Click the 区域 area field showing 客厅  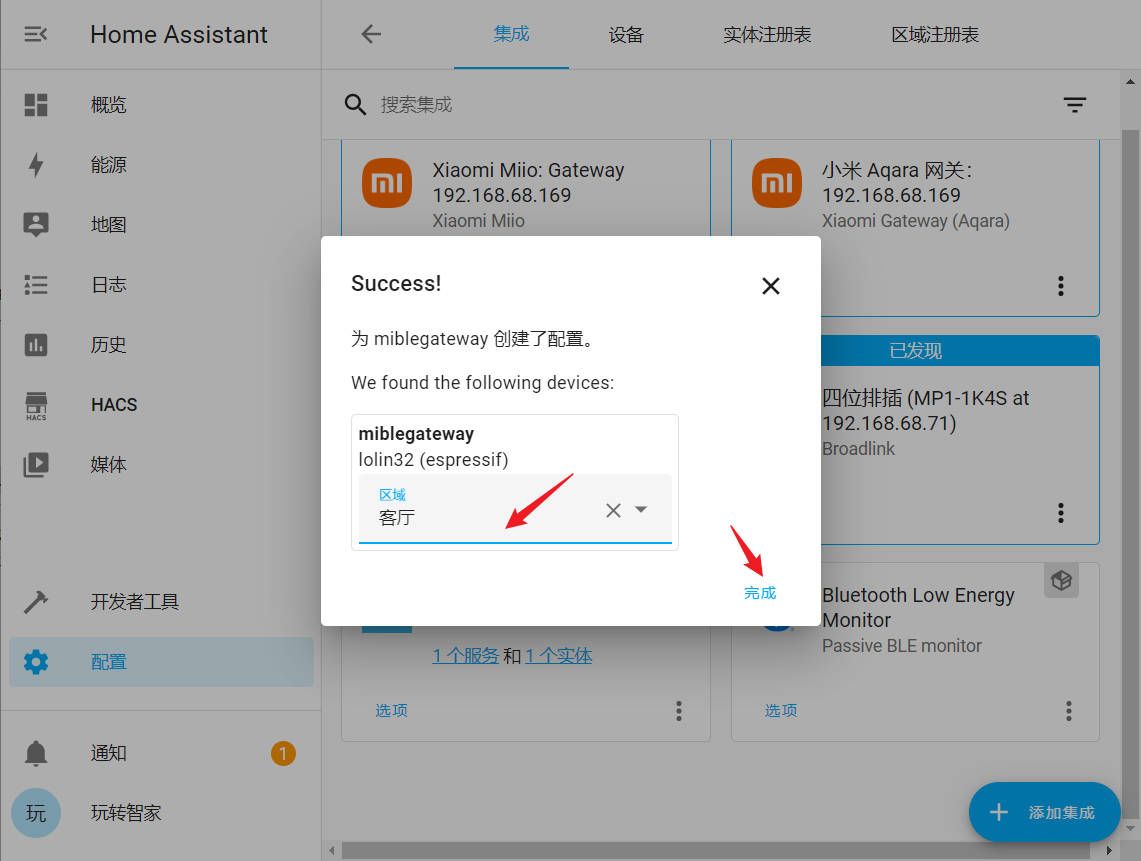[x=515, y=509]
